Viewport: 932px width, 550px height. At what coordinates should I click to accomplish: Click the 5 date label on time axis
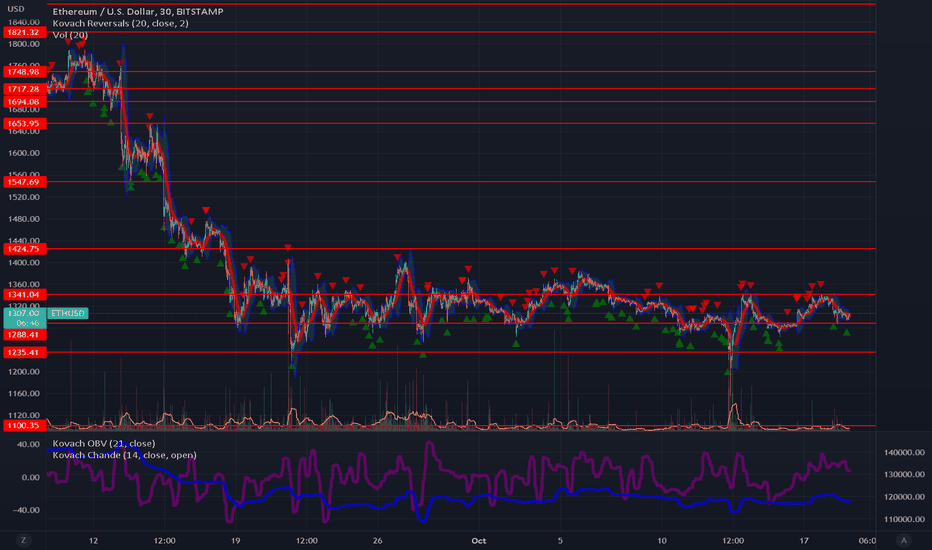coord(560,540)
